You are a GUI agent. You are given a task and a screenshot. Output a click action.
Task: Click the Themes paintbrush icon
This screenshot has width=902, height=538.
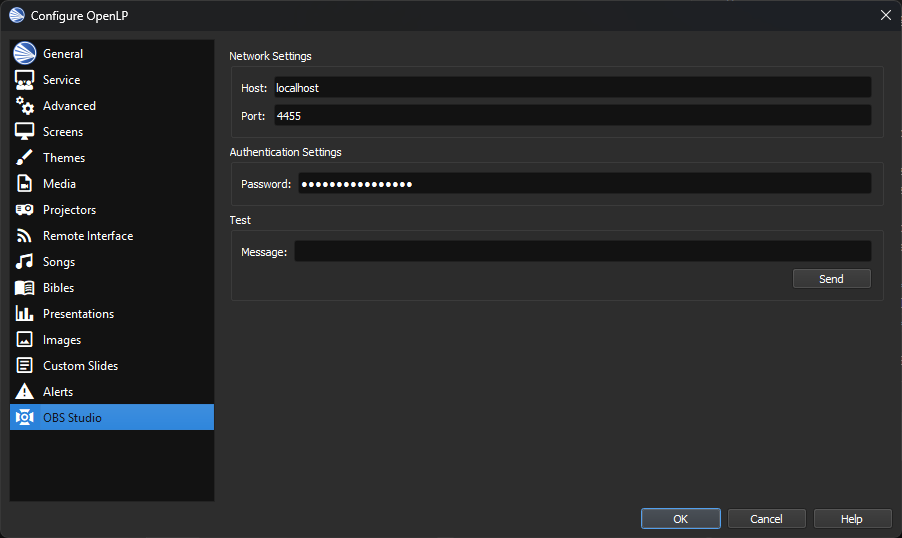coord(25,158)
